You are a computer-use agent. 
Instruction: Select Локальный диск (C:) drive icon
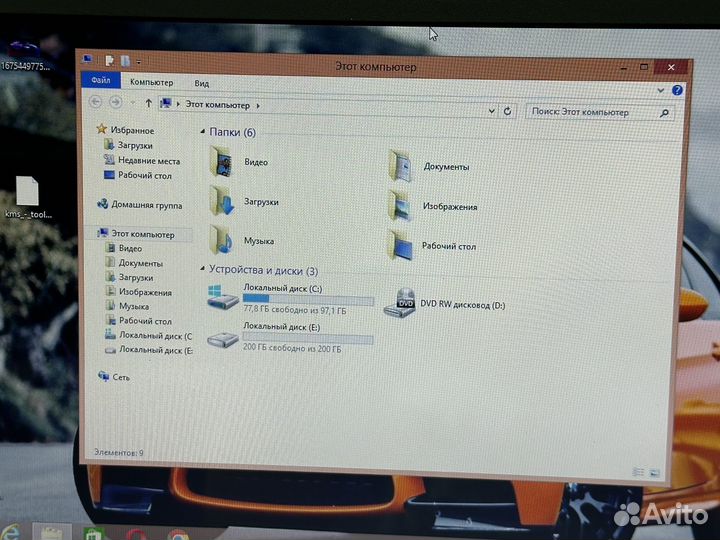pyautogui.click(x=222, y=297)
